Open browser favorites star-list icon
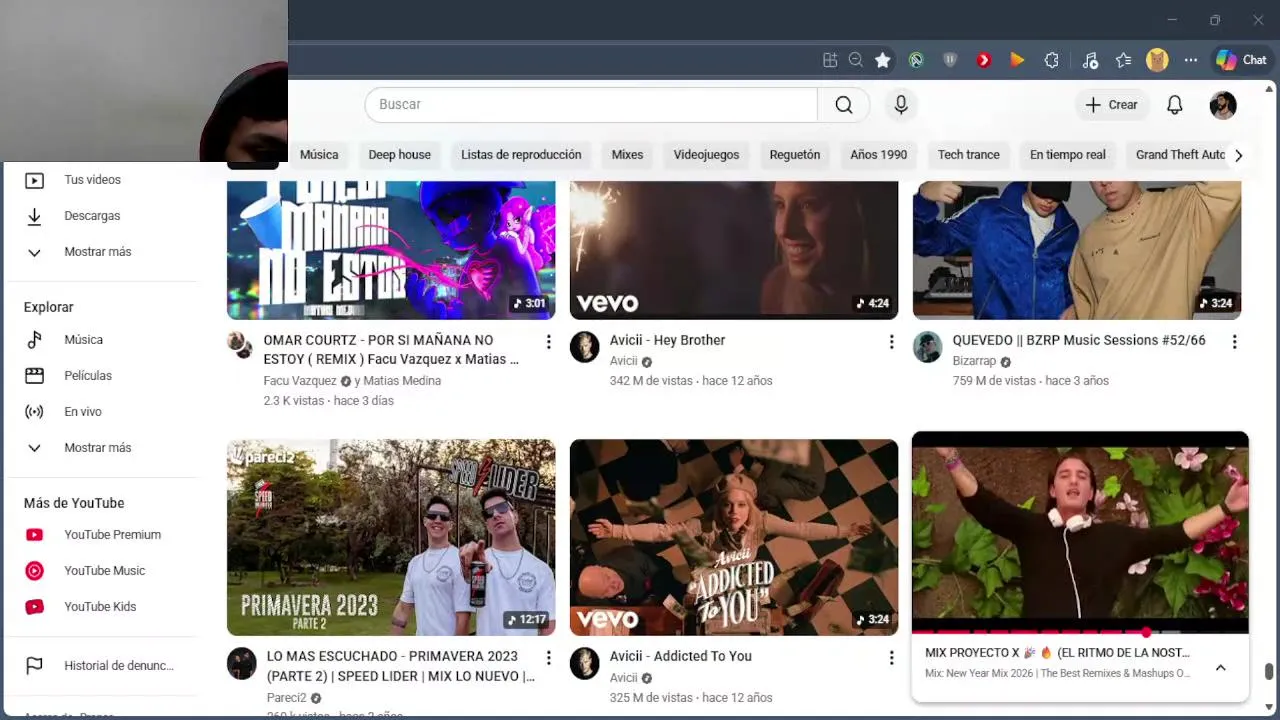1280x720 pixels. click(1123, 60)
